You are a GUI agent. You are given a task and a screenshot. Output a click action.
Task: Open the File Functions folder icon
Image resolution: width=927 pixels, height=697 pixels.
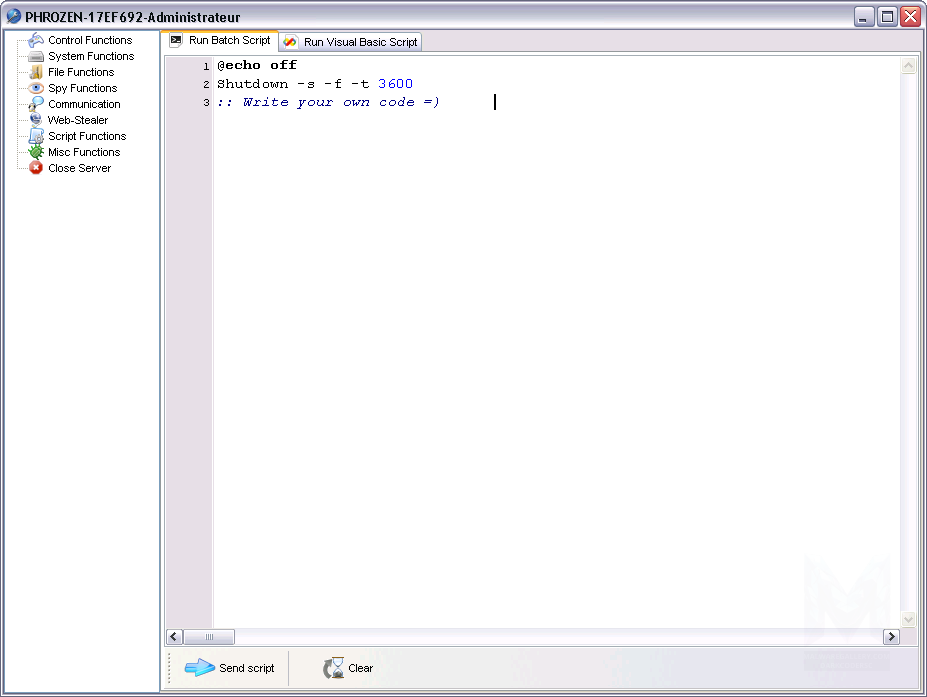pyautogui.click(x=36, y=72)
